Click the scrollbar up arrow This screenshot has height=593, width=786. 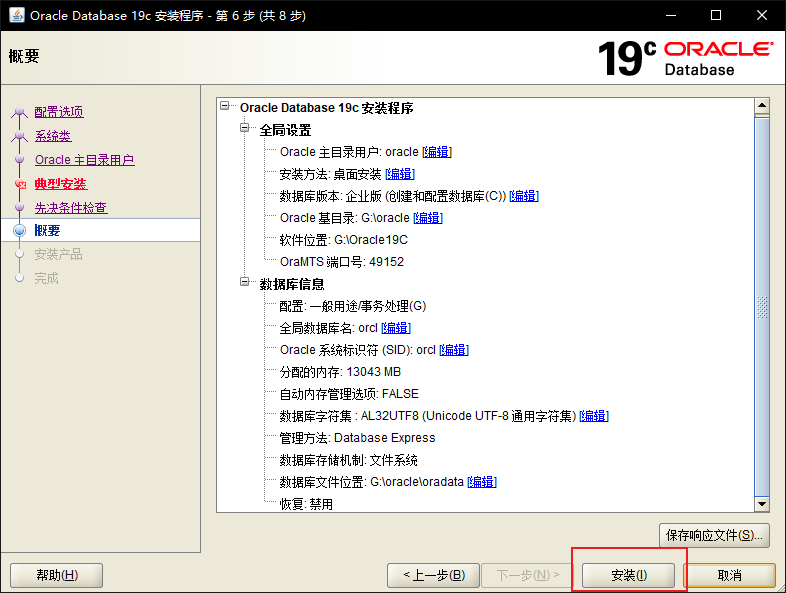point(762,105)
